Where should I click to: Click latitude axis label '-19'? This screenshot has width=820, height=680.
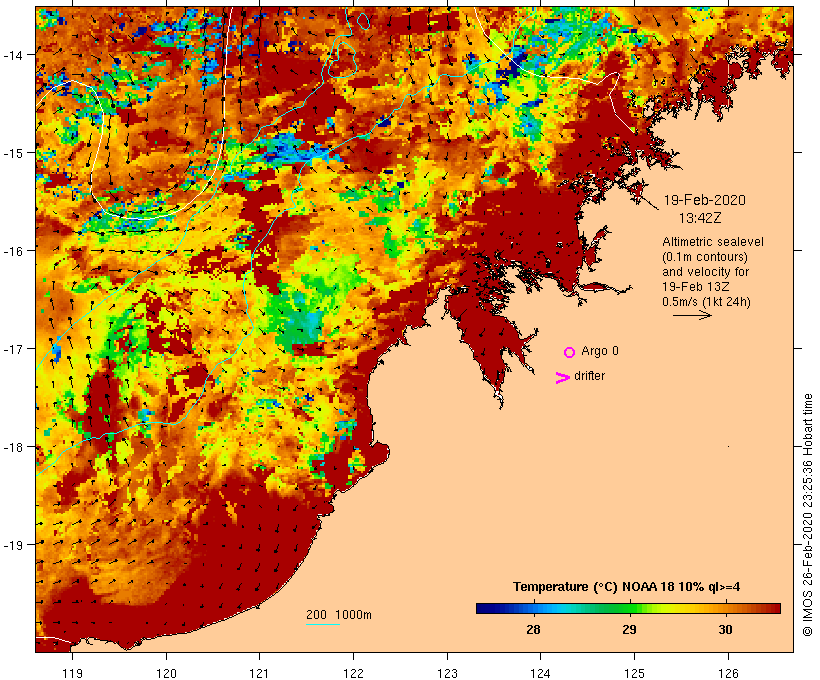(13, 545)
